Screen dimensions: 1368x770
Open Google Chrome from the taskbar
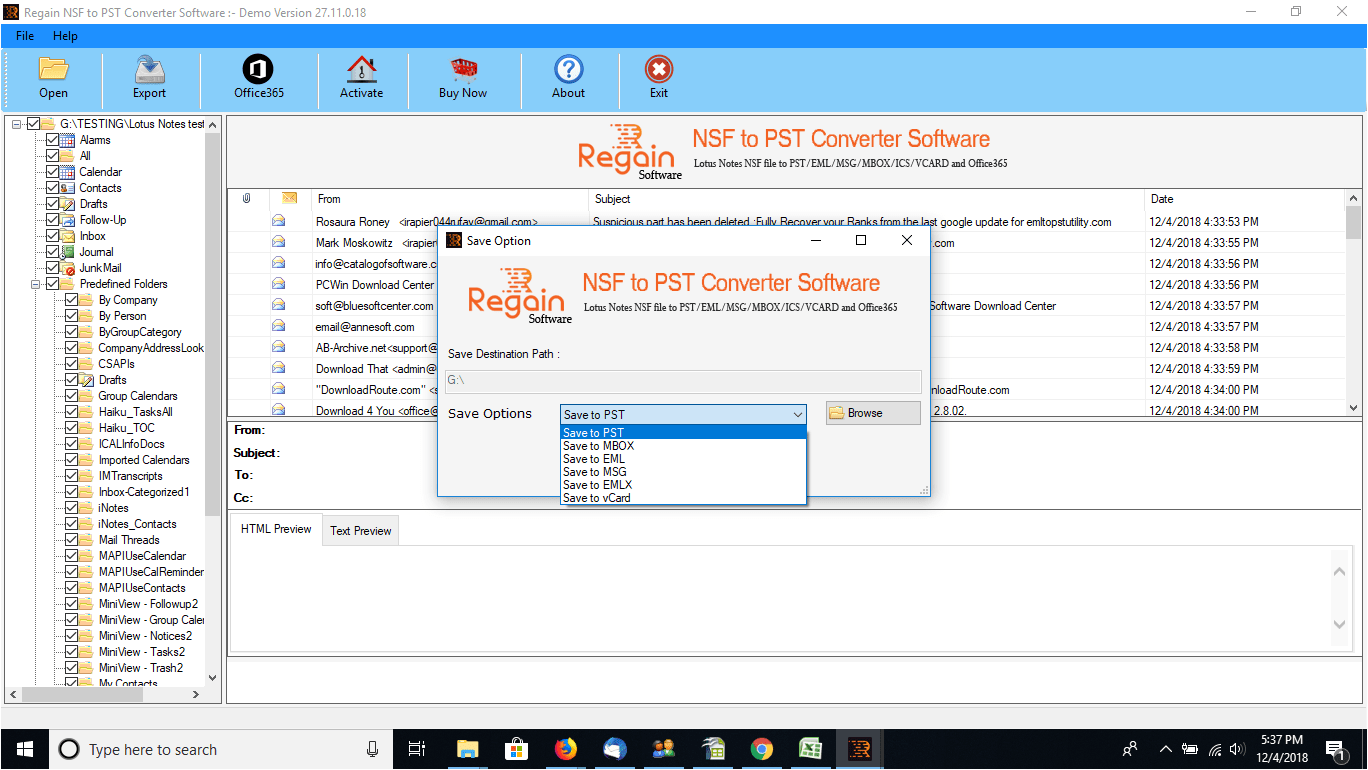762,749
